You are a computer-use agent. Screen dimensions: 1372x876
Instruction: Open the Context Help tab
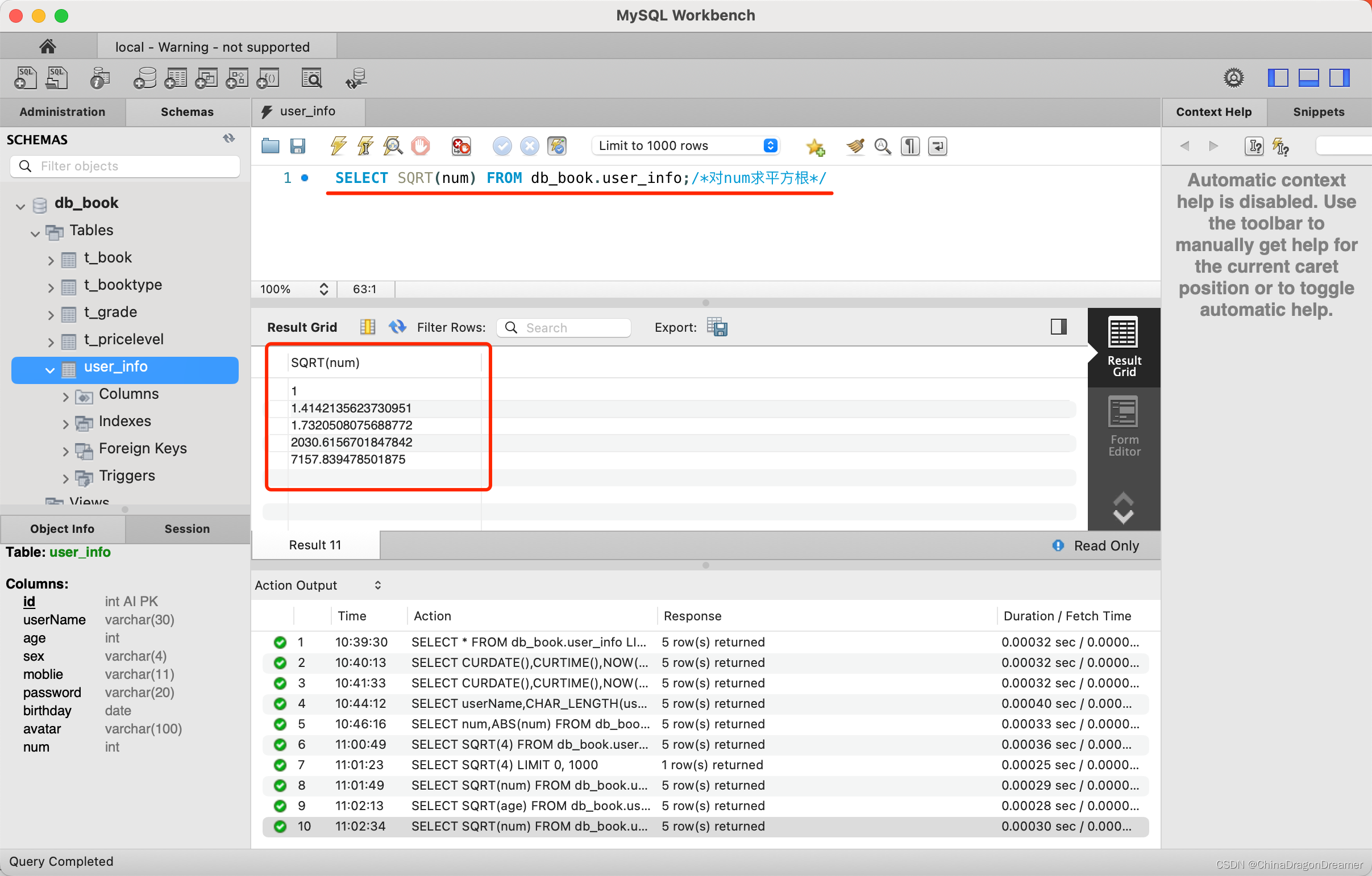click(1213, 112)
